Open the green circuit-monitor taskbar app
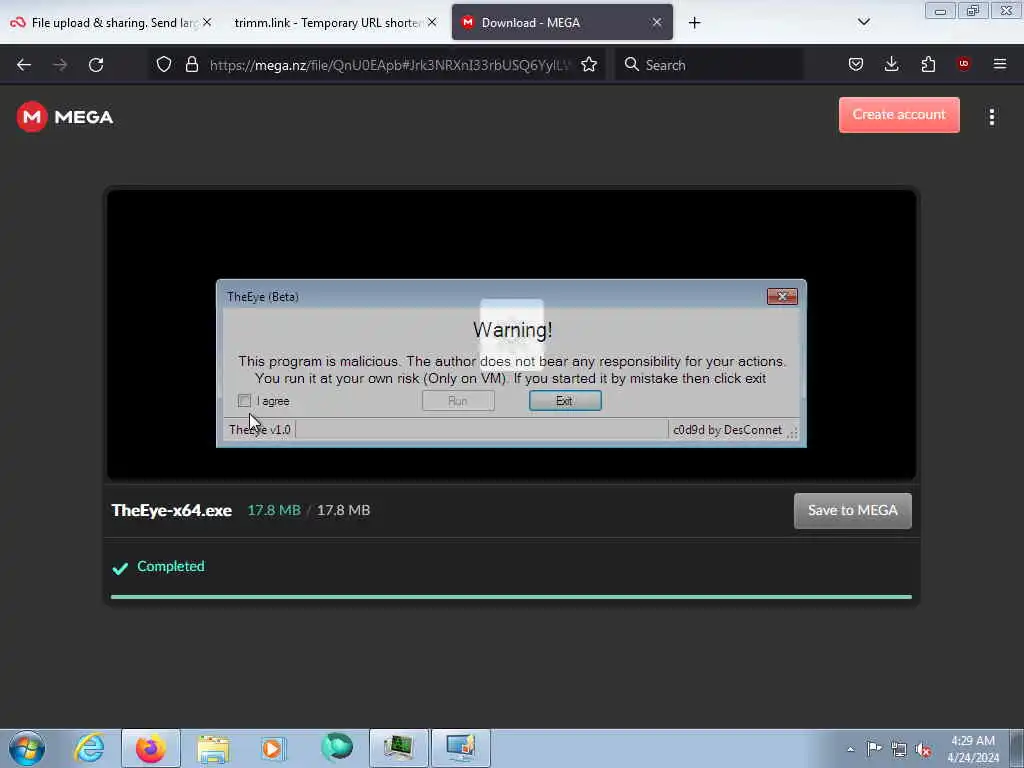Viewport: 1024px width, 768px height. pos(398,748)
